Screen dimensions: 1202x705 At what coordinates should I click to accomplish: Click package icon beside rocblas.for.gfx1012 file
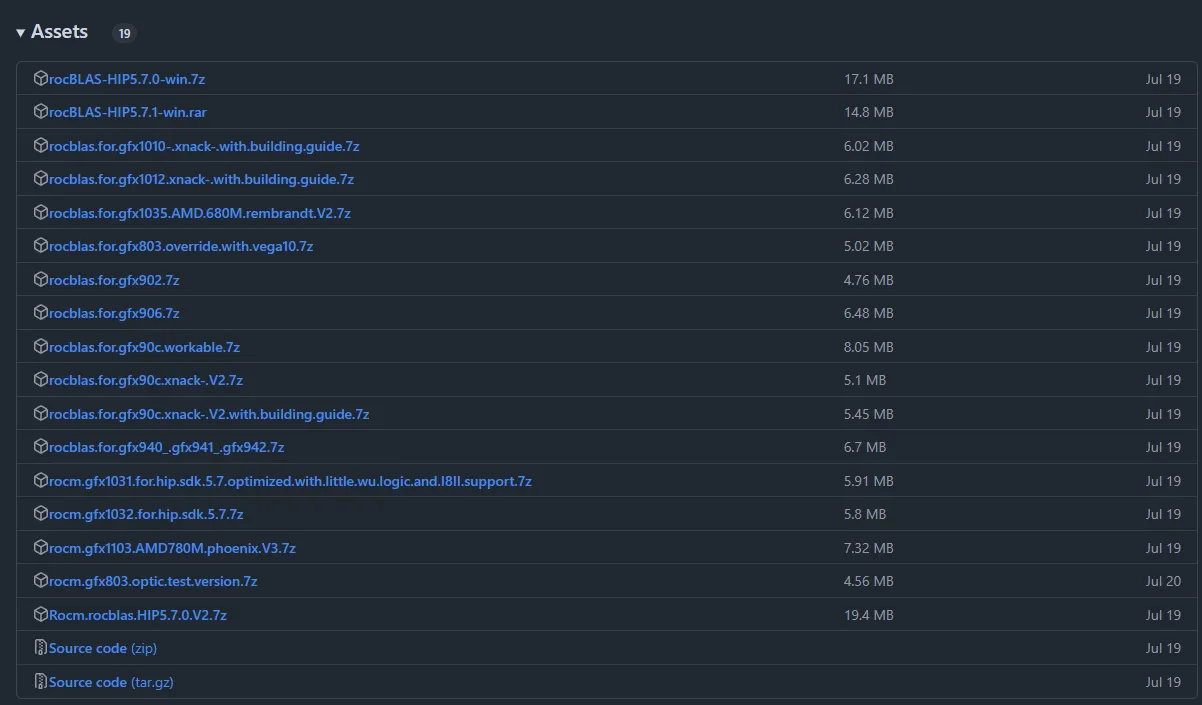(41, 178)
